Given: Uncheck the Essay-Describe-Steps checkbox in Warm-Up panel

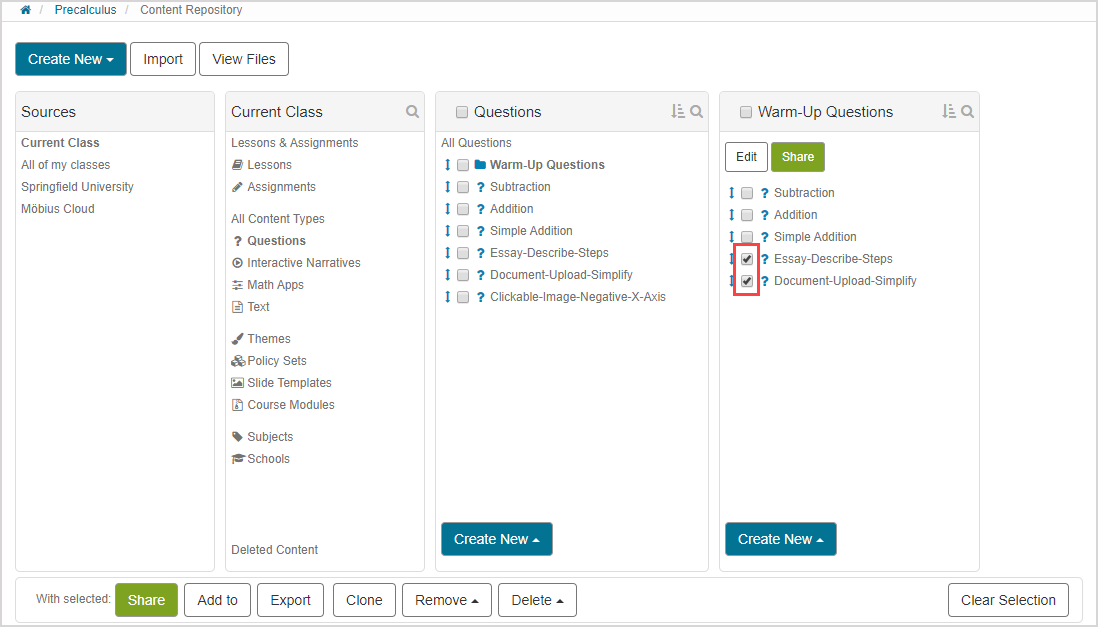Looking at the screenshot, I should pyautogui.click(x=747, y=259).
